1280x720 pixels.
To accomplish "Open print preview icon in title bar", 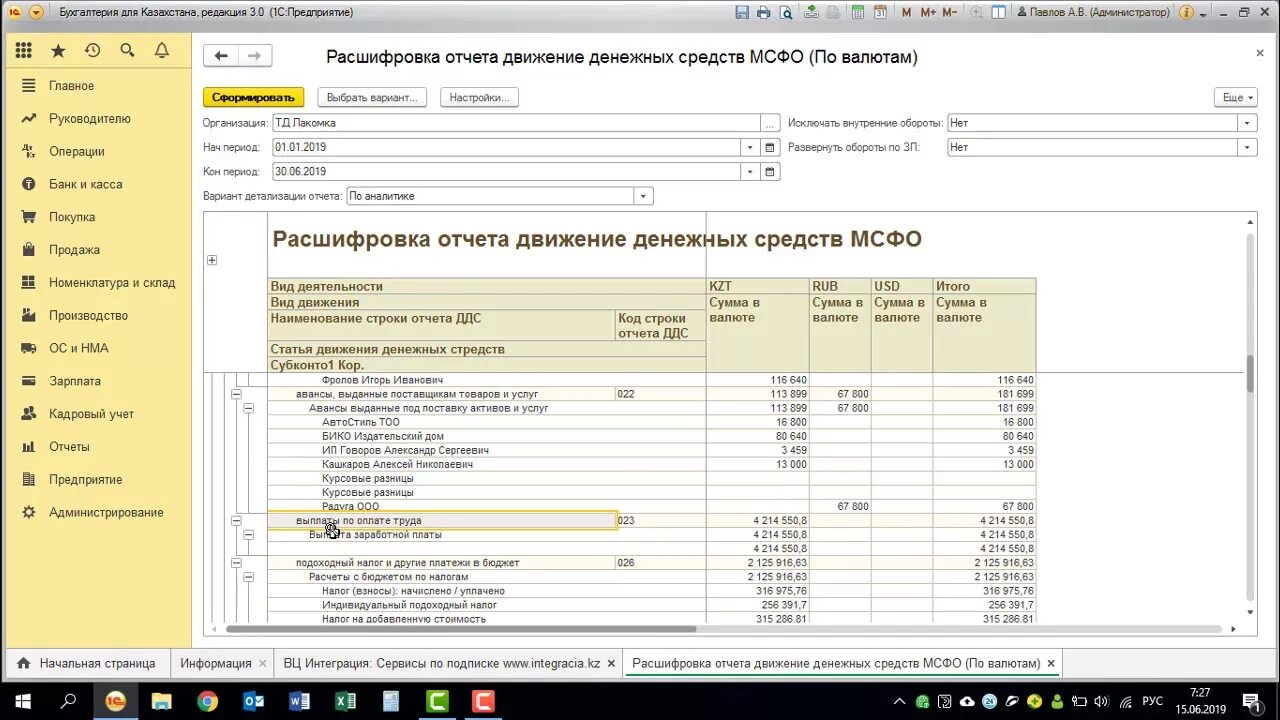I will 787,13.
